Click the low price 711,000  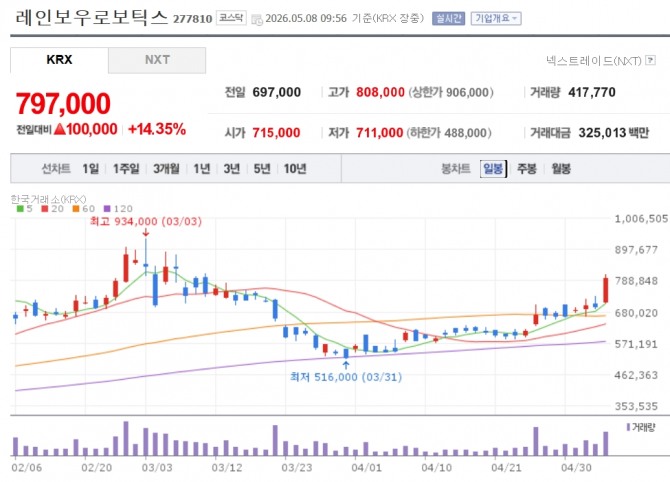(379, 133)
